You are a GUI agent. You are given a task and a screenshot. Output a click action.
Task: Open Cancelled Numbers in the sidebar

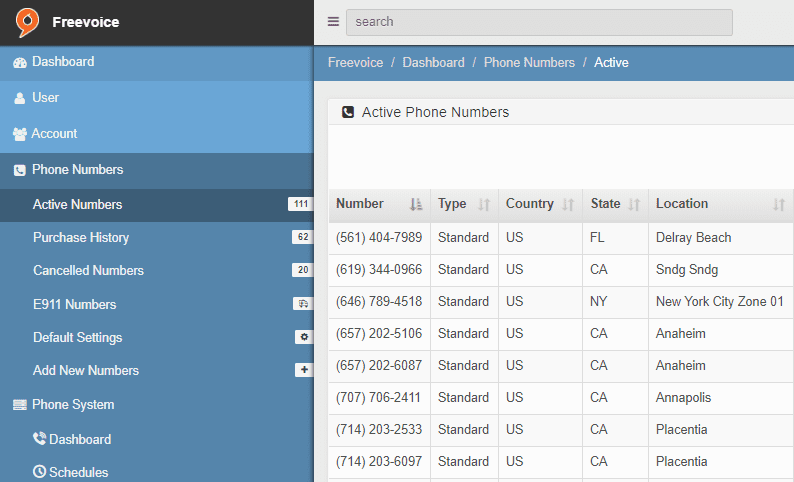157,270
